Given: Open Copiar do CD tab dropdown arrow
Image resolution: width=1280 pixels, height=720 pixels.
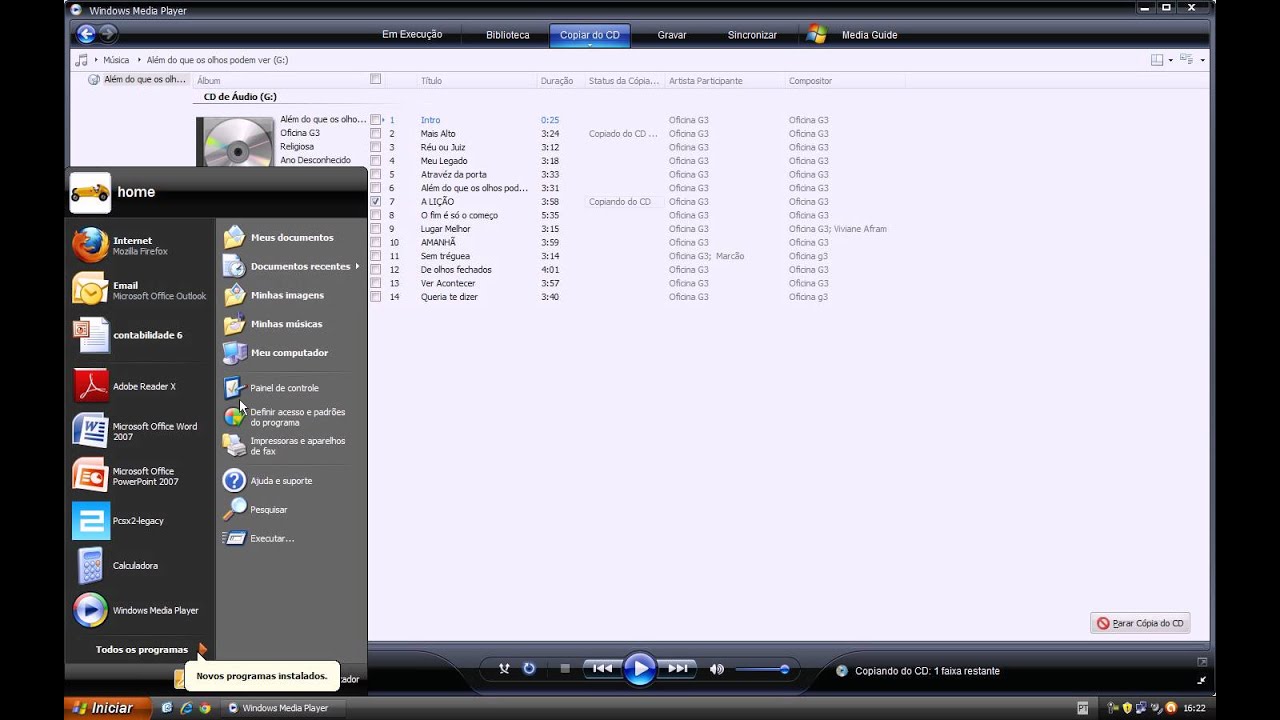Looking at the screenshot, I should (x=590, y=44).
